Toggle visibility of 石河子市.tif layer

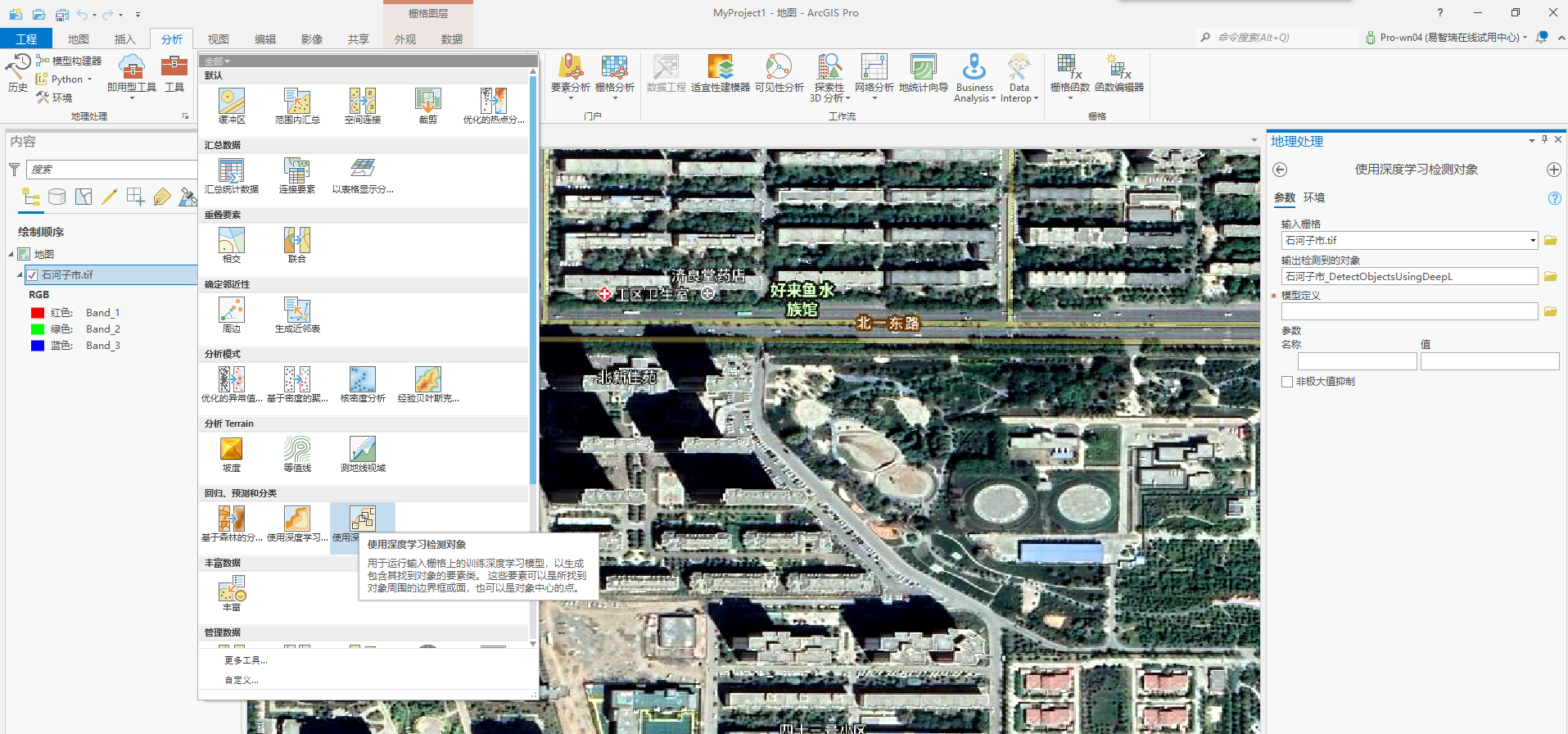(32, 275)
